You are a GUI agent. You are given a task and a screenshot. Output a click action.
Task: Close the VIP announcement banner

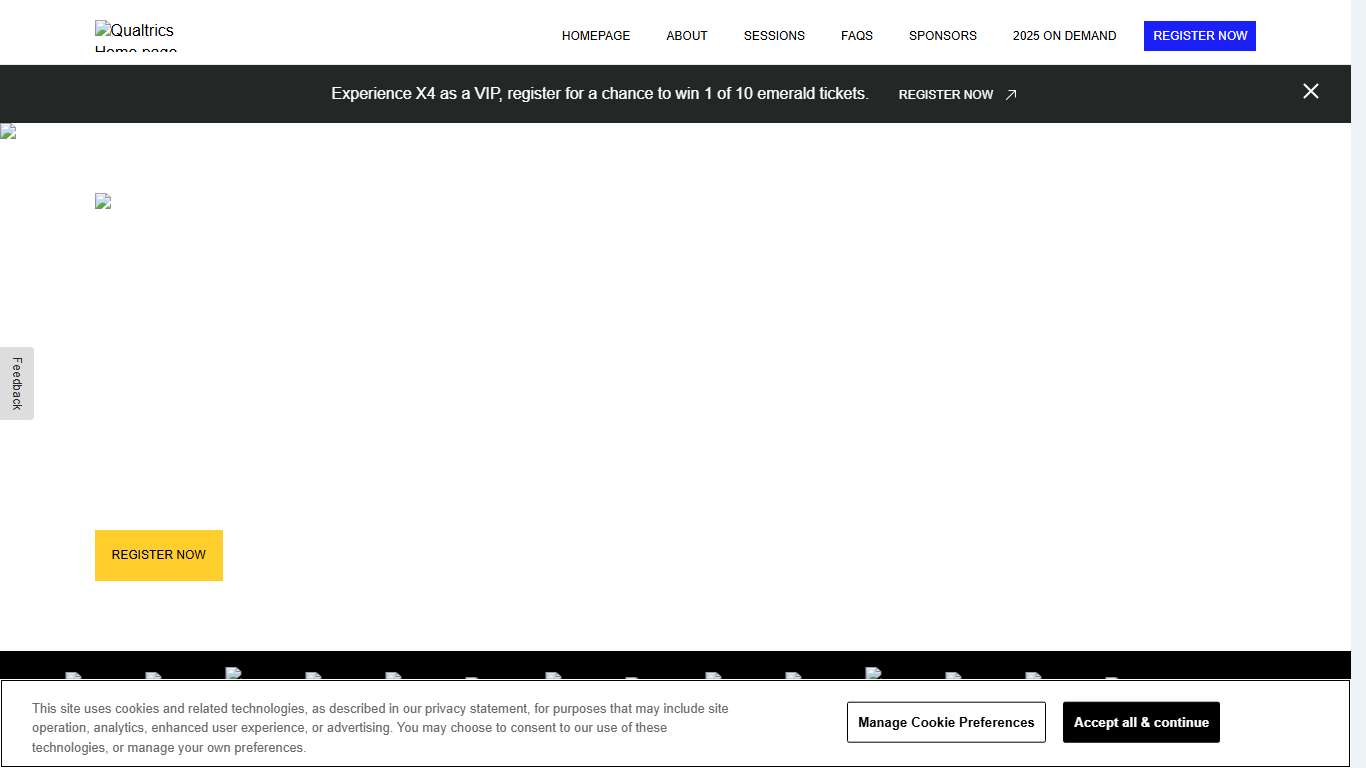click(x=1310, y=92)
